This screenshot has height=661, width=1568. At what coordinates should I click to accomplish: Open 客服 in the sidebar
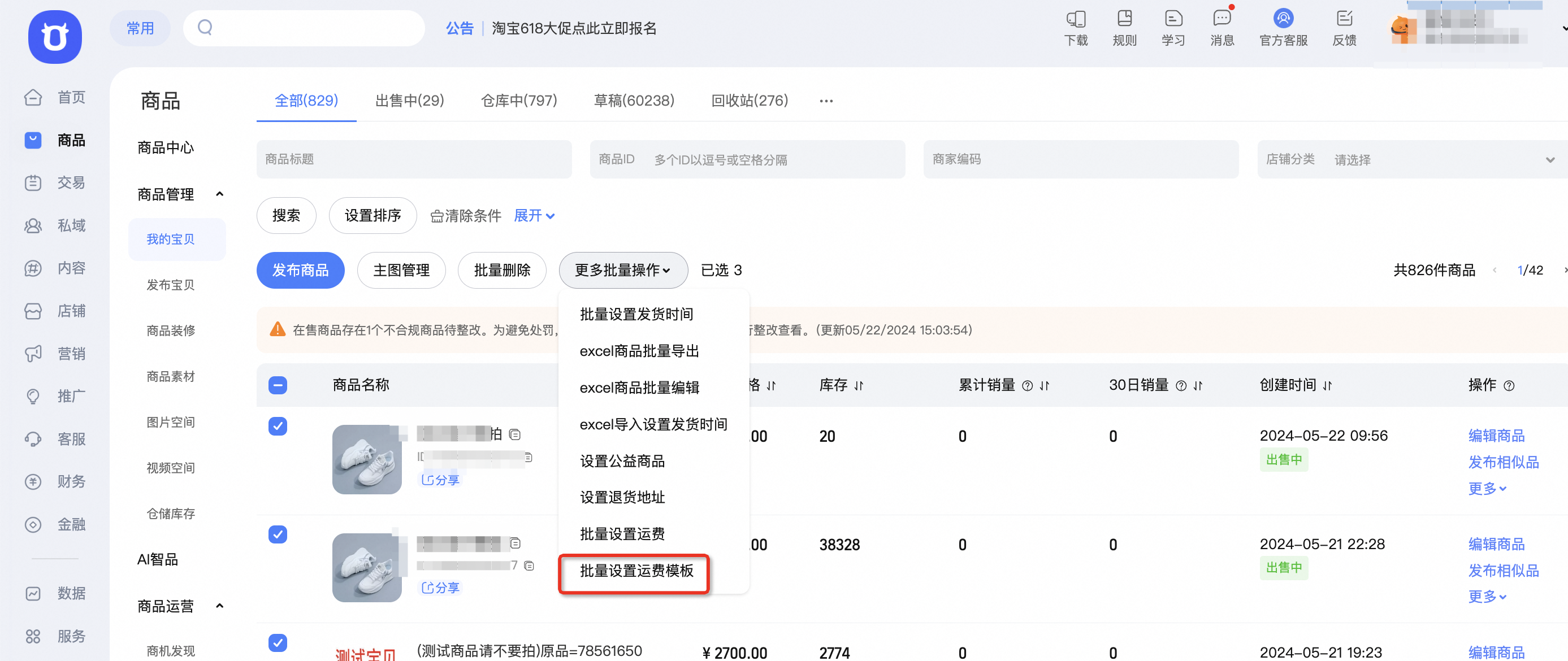coord(55,439)
